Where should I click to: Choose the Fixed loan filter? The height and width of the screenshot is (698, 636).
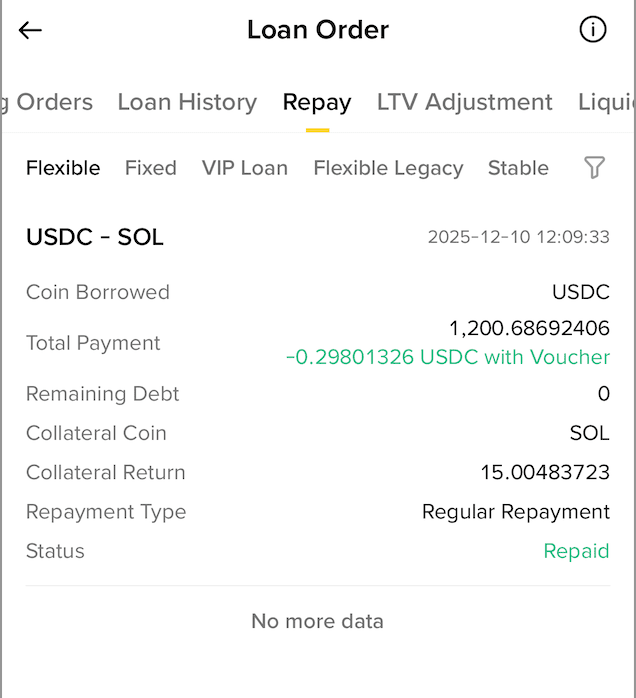[151, 168]
